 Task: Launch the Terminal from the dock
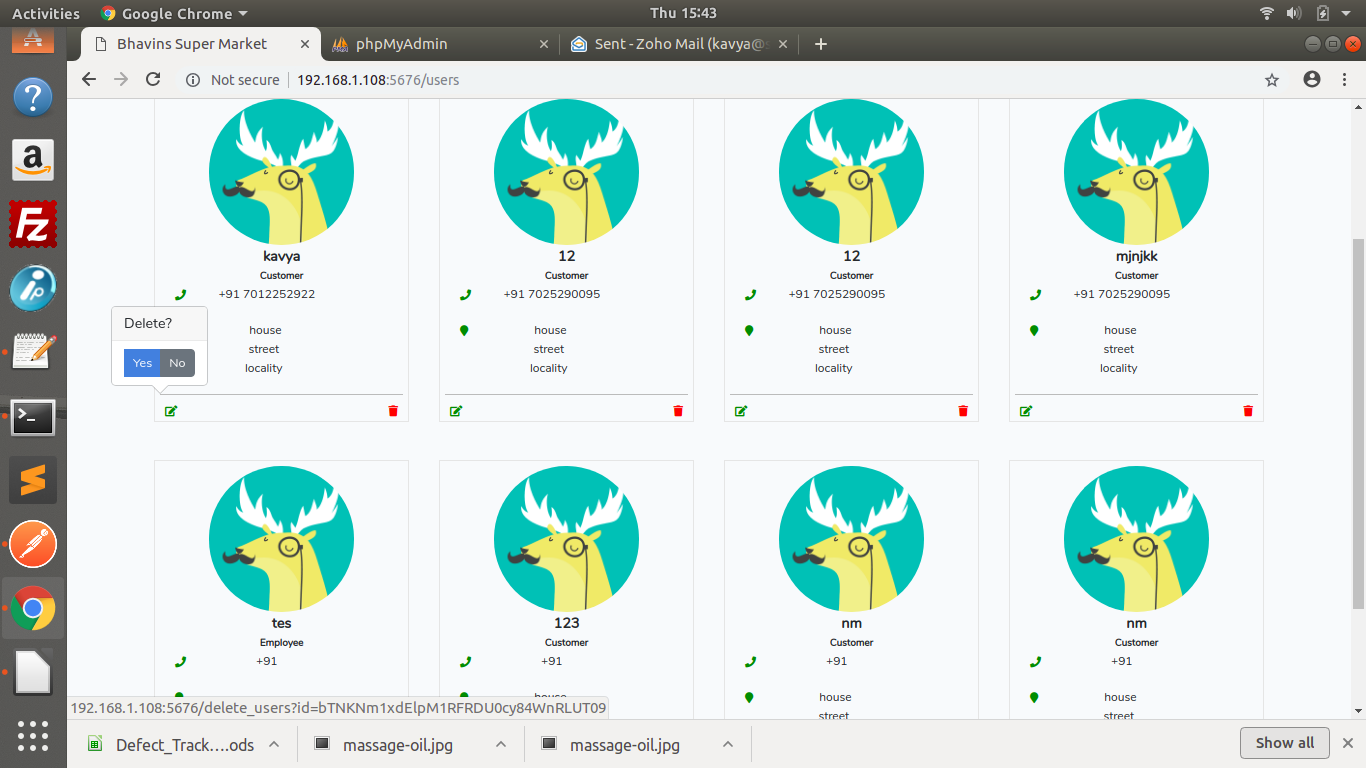pos(33,417)
